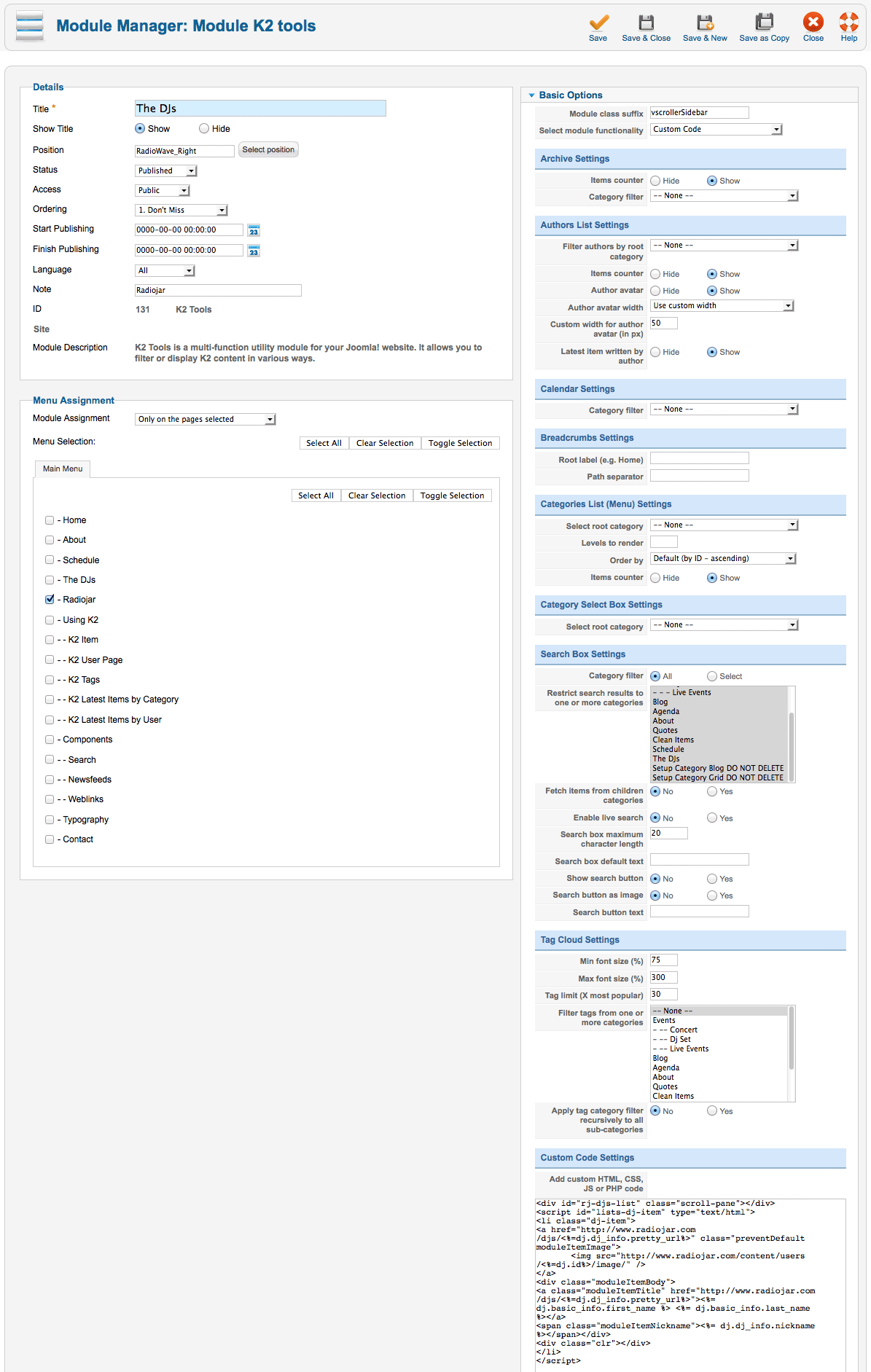Switch to the Main Menu tab

coord(63,469)
